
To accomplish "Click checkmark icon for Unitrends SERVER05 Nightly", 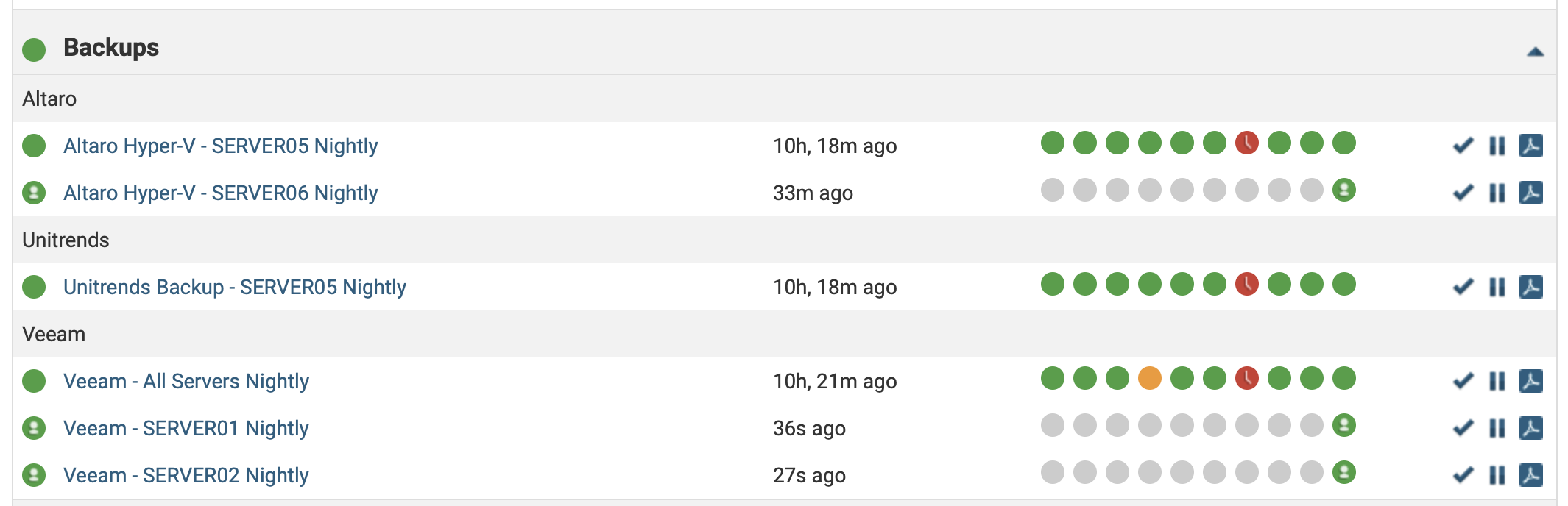I will click(x=1463, y=287).
